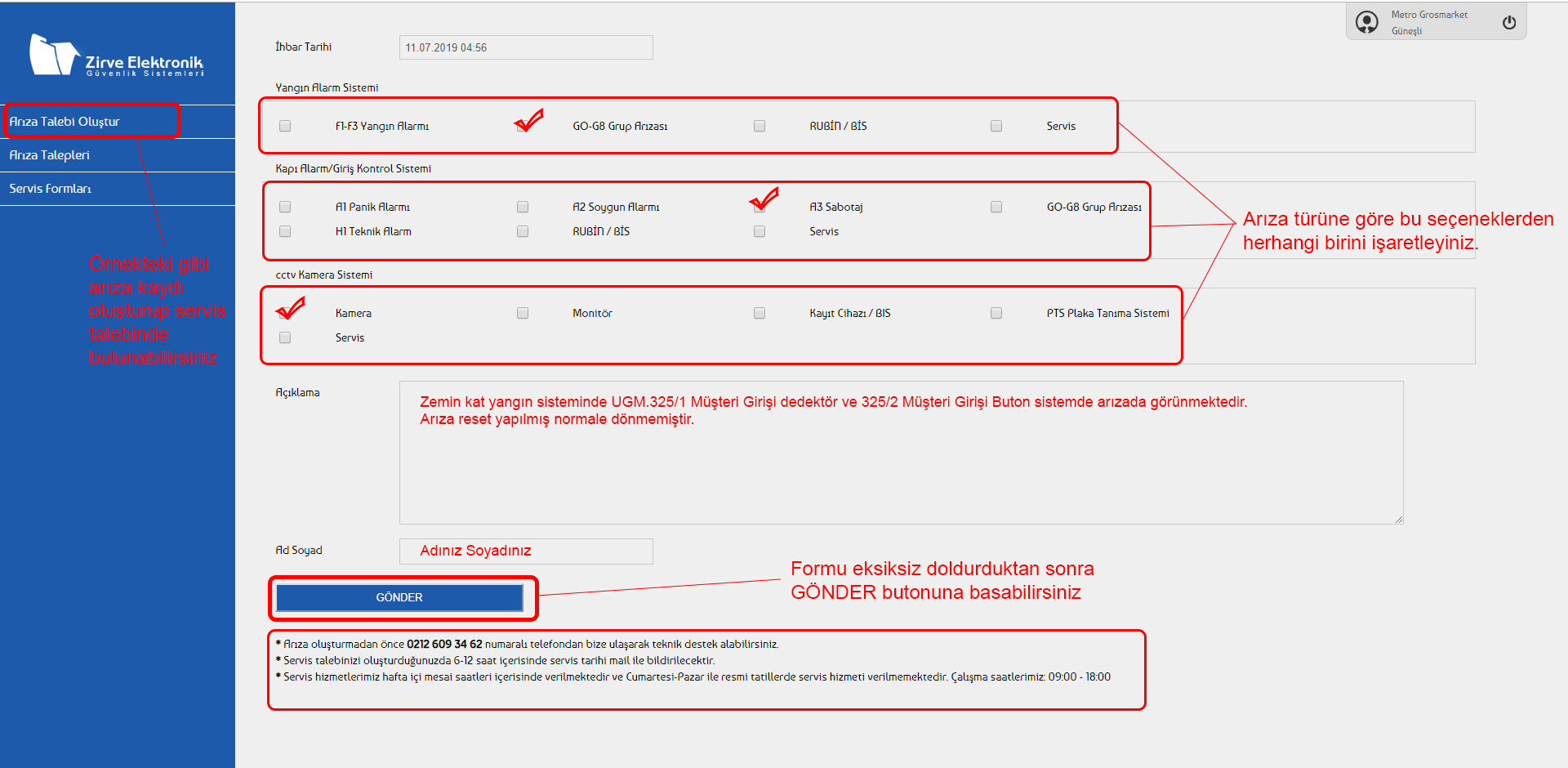The image size is (1568, 768).
Task: Select the Monitör checkbox
Action: [523, 313]
